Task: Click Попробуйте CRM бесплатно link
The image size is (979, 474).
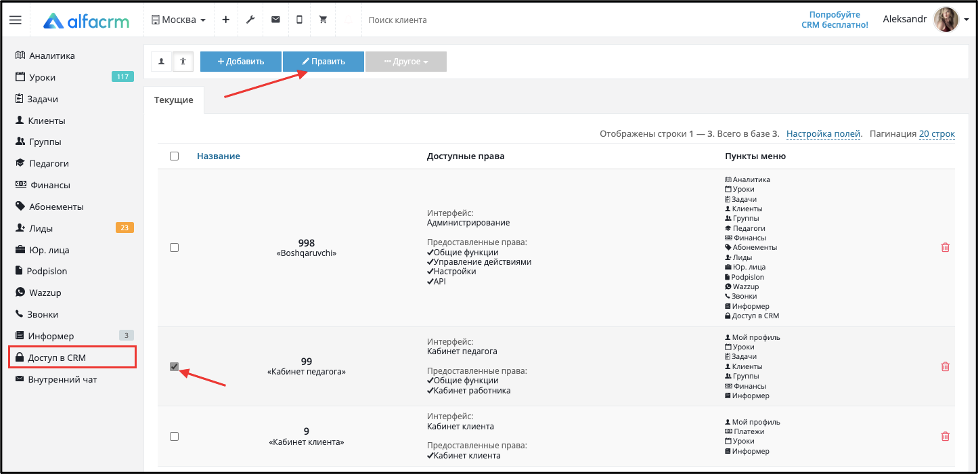Action: (x=835, y=20)
